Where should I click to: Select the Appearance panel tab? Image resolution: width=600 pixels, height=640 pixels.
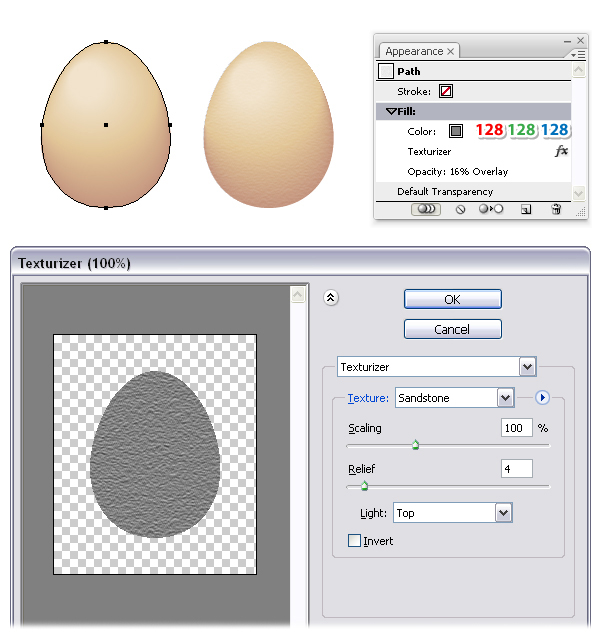coord(414,51)
